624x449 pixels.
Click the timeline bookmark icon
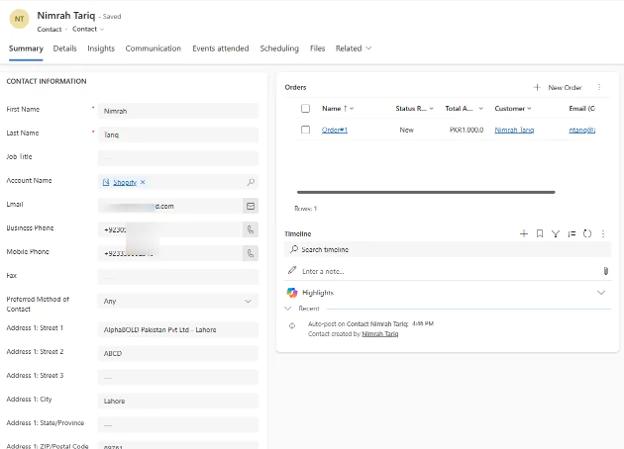[x=540, y=234]
